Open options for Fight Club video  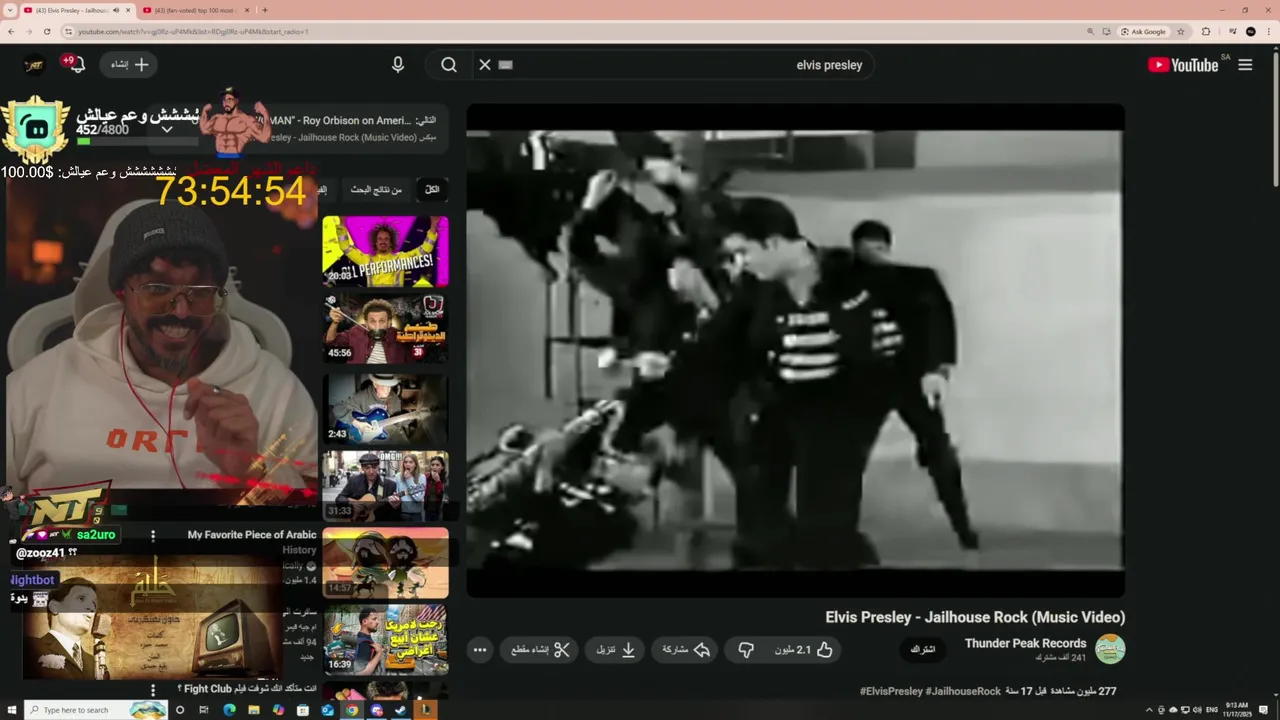coord(153,690)
